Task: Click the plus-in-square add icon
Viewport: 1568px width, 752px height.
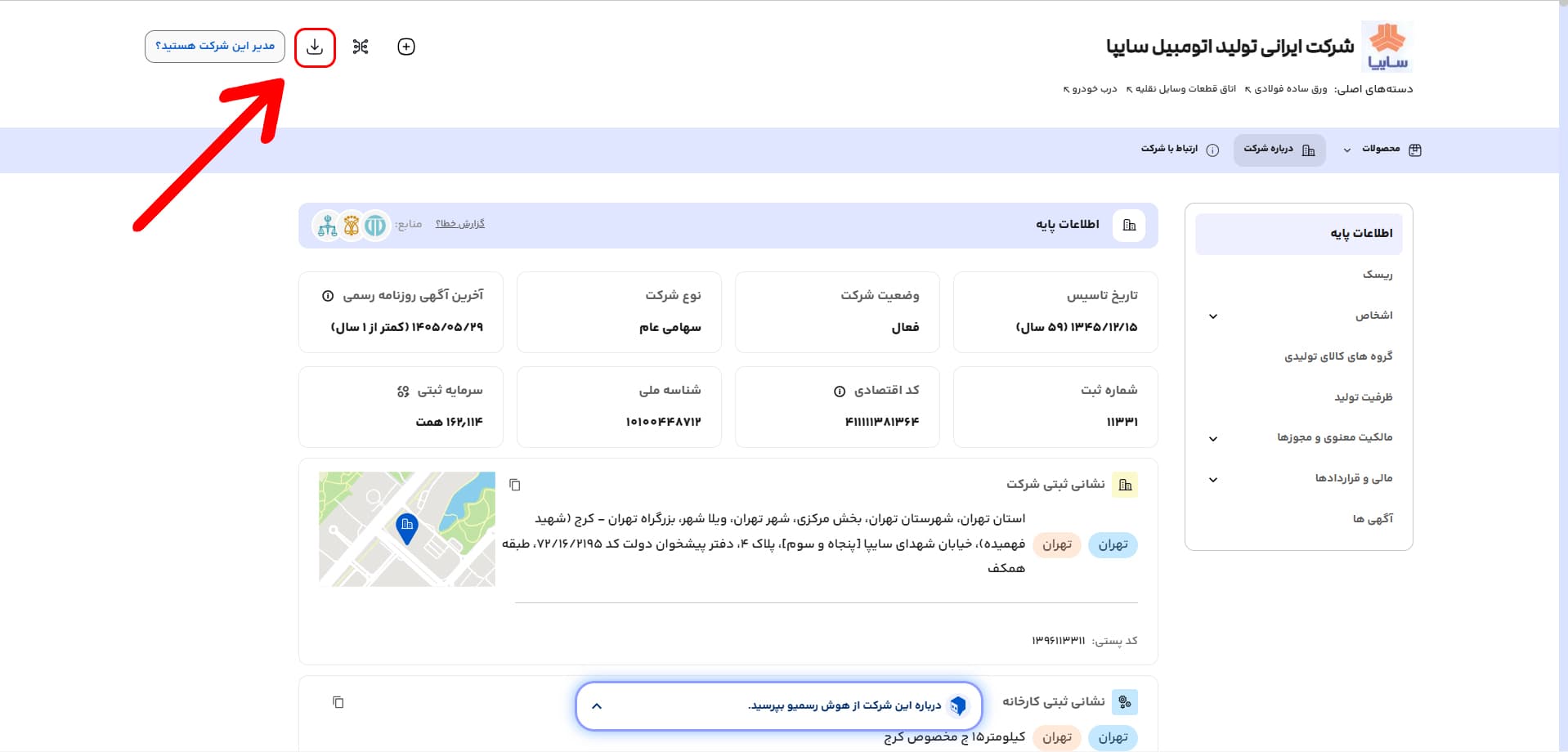Action: point(406,47)
